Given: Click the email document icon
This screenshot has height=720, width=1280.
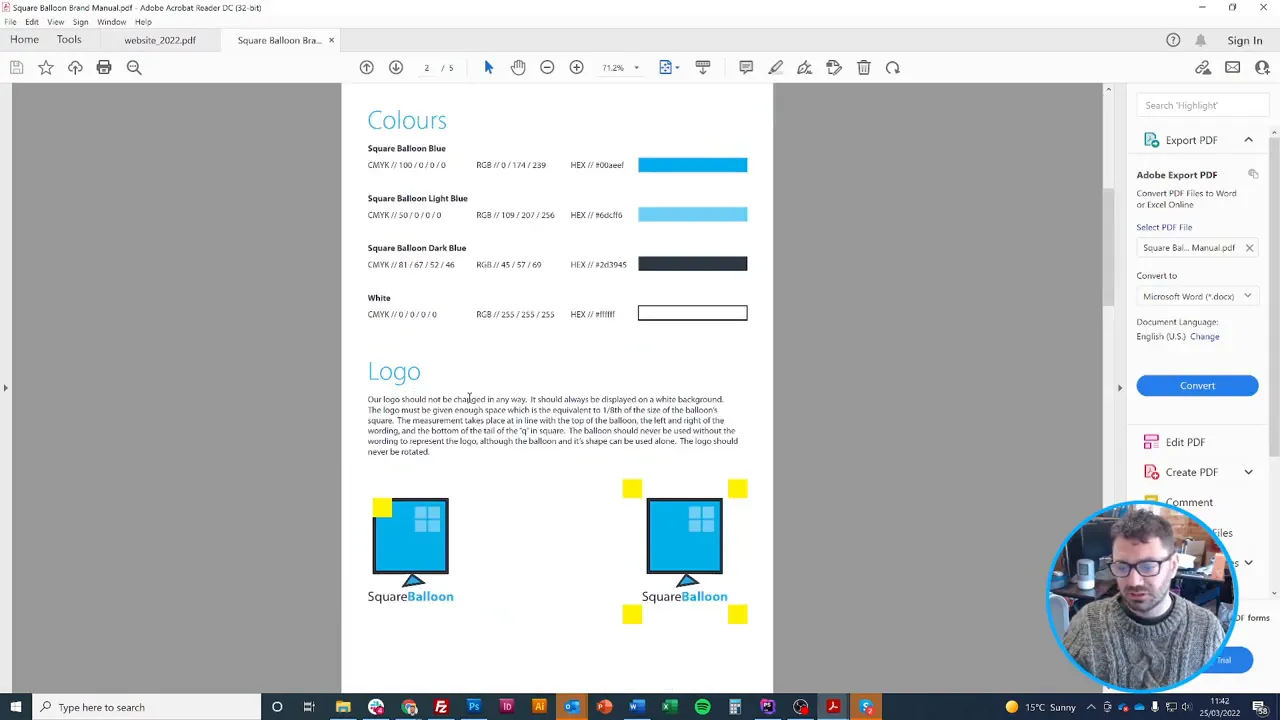Looking at the screenshot, I should 1232,67.
